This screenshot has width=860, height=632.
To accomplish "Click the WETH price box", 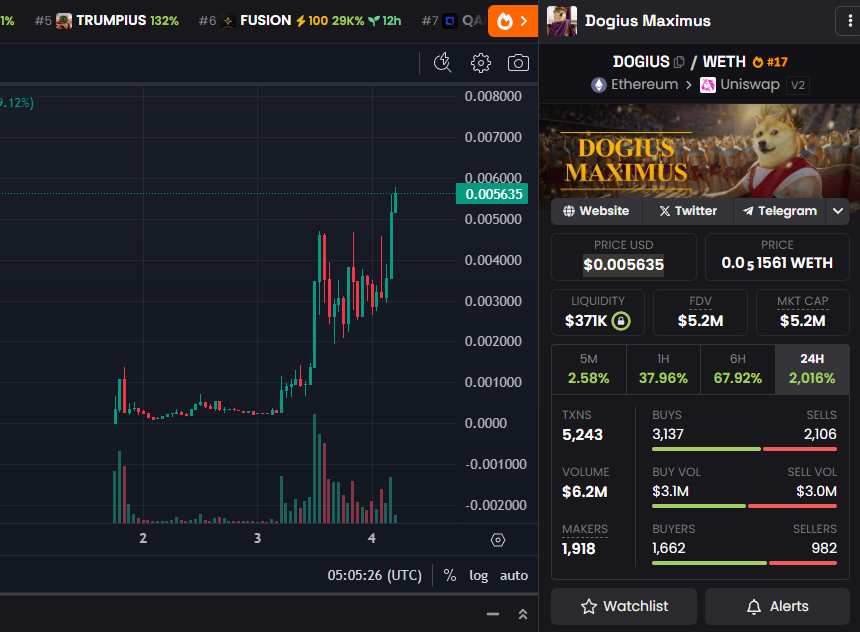I will coord(777,257).
